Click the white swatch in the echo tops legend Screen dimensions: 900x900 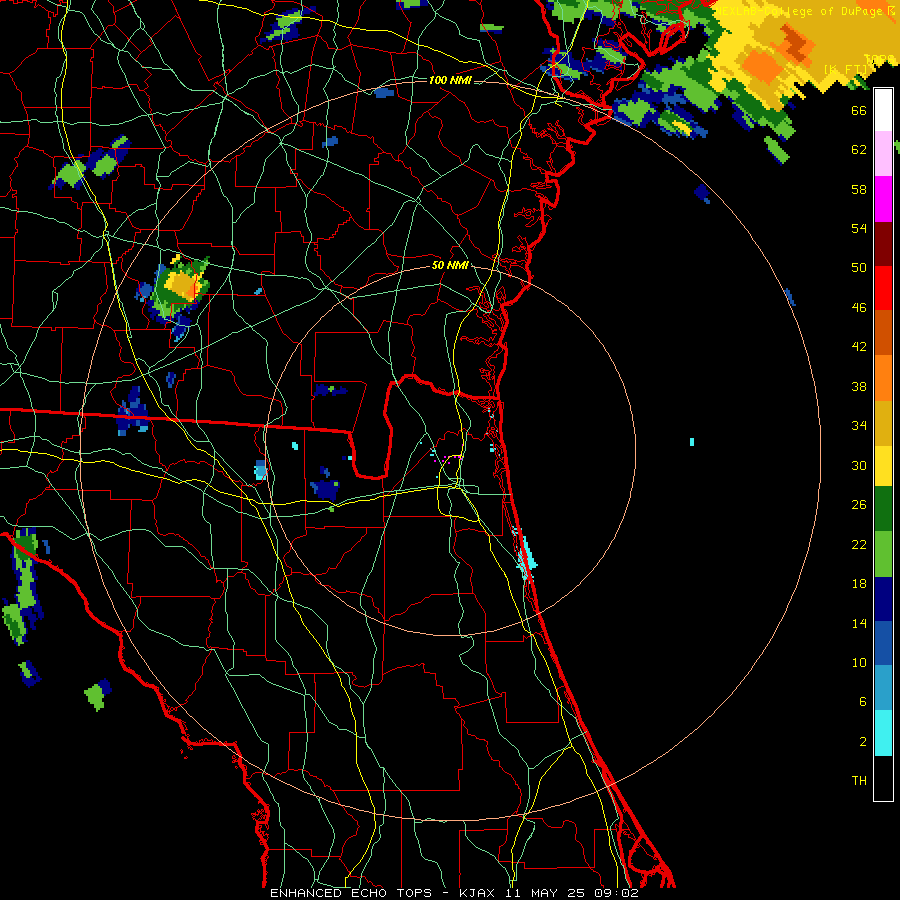coord(883,110)
